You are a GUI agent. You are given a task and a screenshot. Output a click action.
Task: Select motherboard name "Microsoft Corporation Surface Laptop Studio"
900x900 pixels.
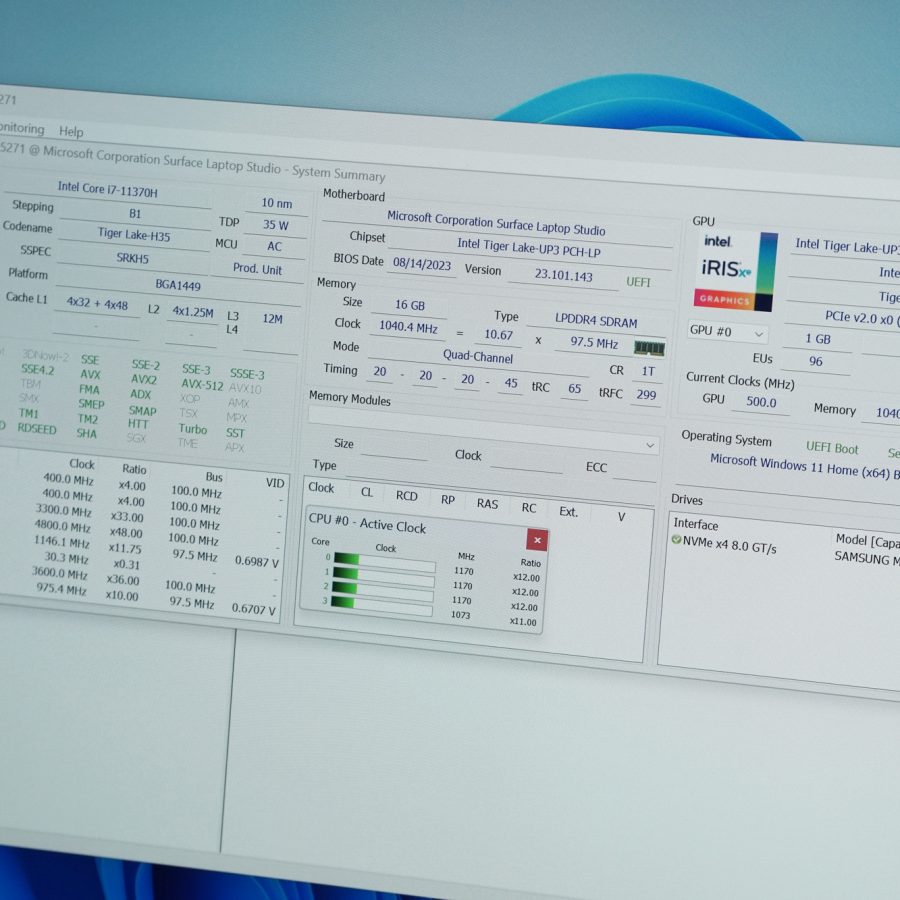point(496,223)
